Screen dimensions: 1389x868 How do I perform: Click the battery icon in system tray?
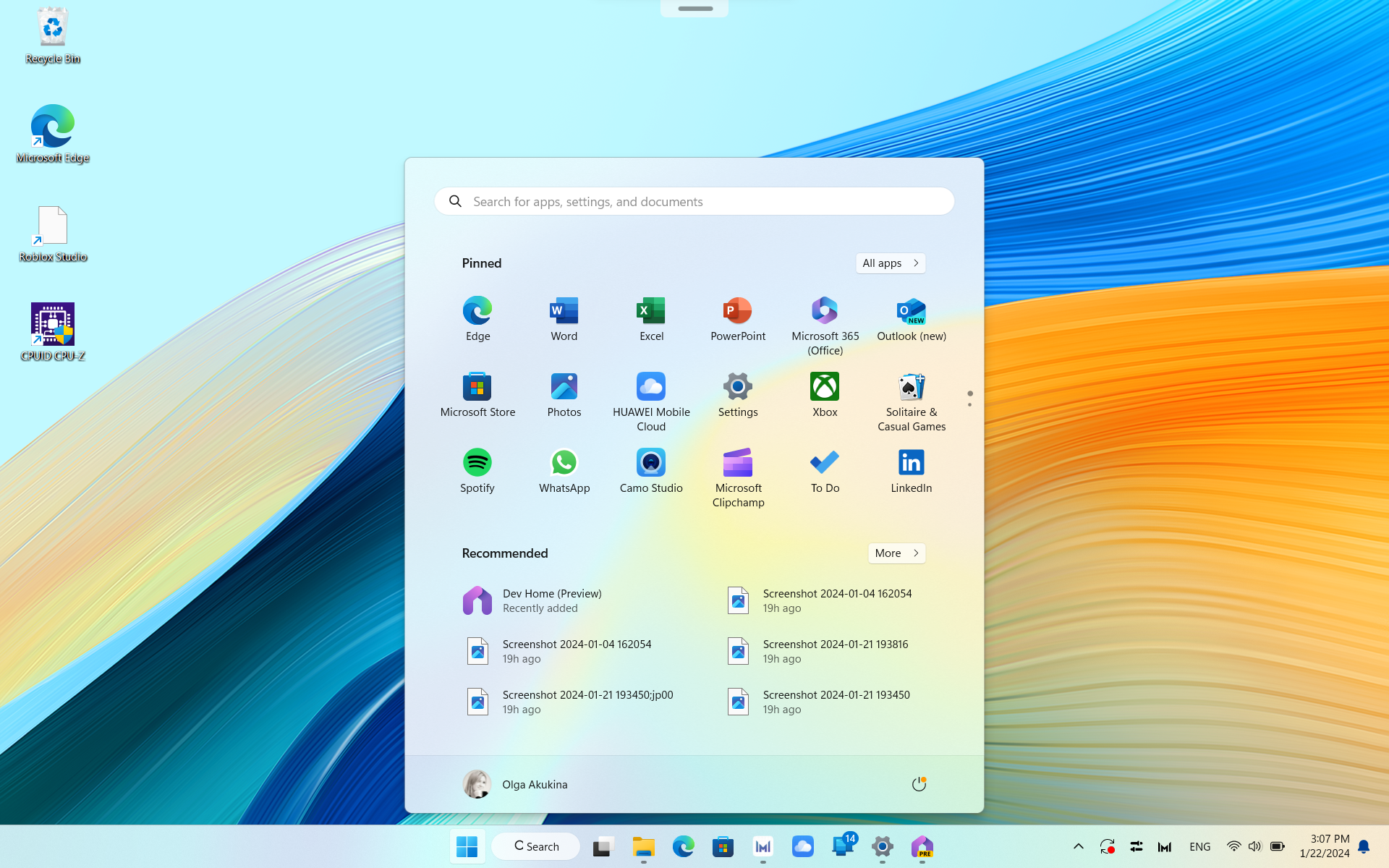[x=1278, y=846]
